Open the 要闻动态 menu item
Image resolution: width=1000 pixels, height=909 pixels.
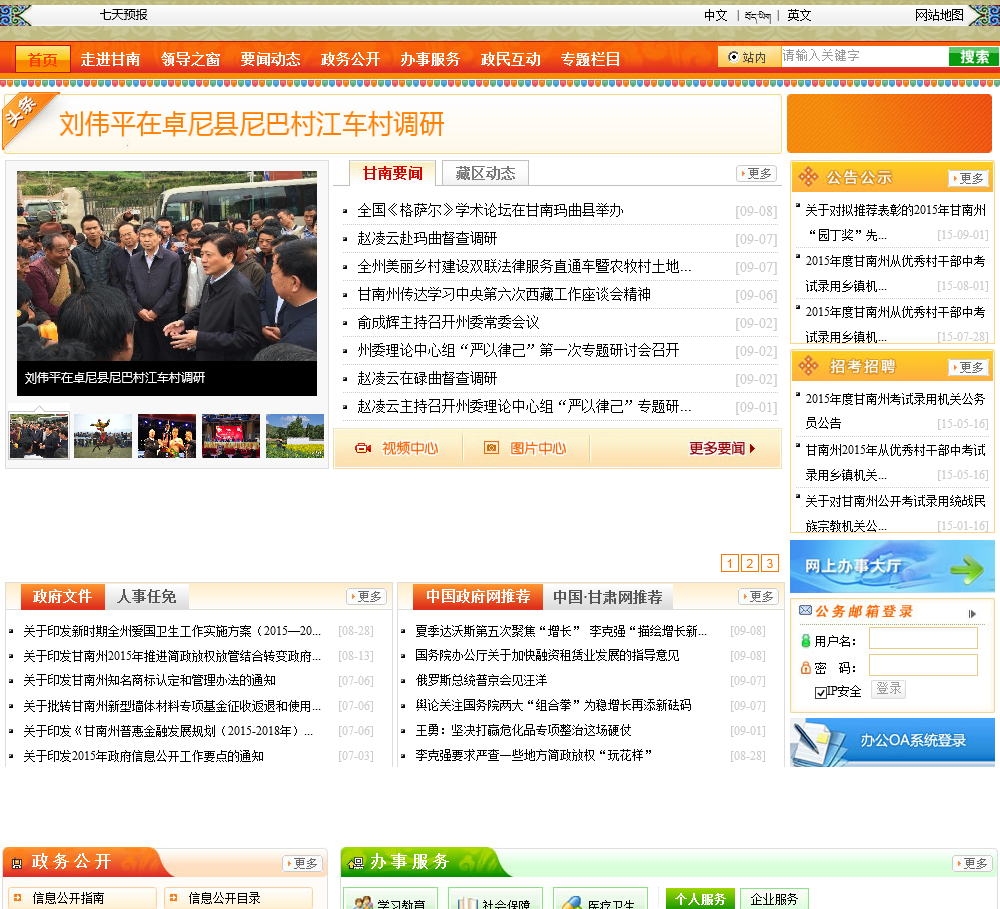coord(270,59)
